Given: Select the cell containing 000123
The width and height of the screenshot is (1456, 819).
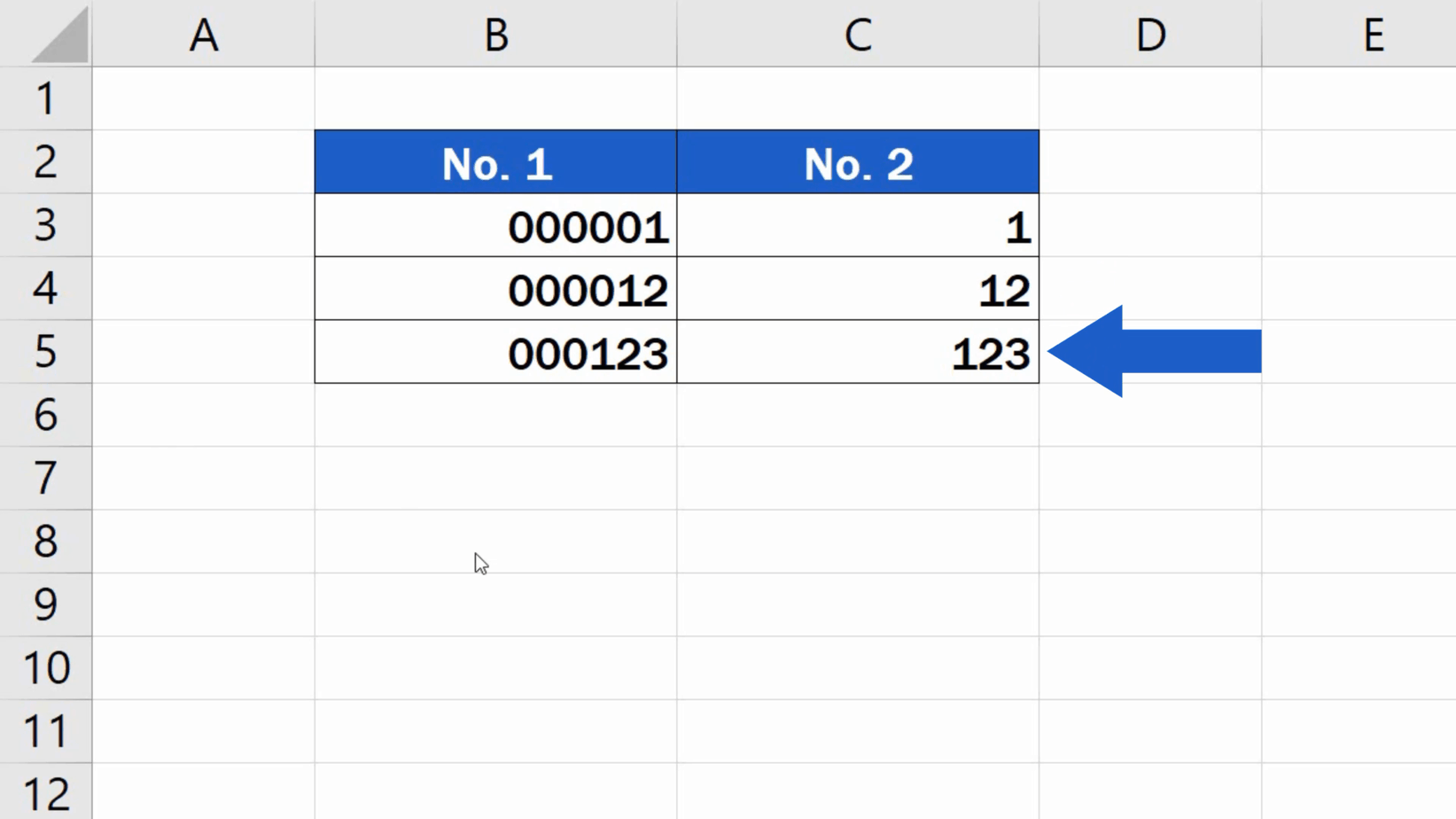Looking at the screenshot, I should (496, 352).
